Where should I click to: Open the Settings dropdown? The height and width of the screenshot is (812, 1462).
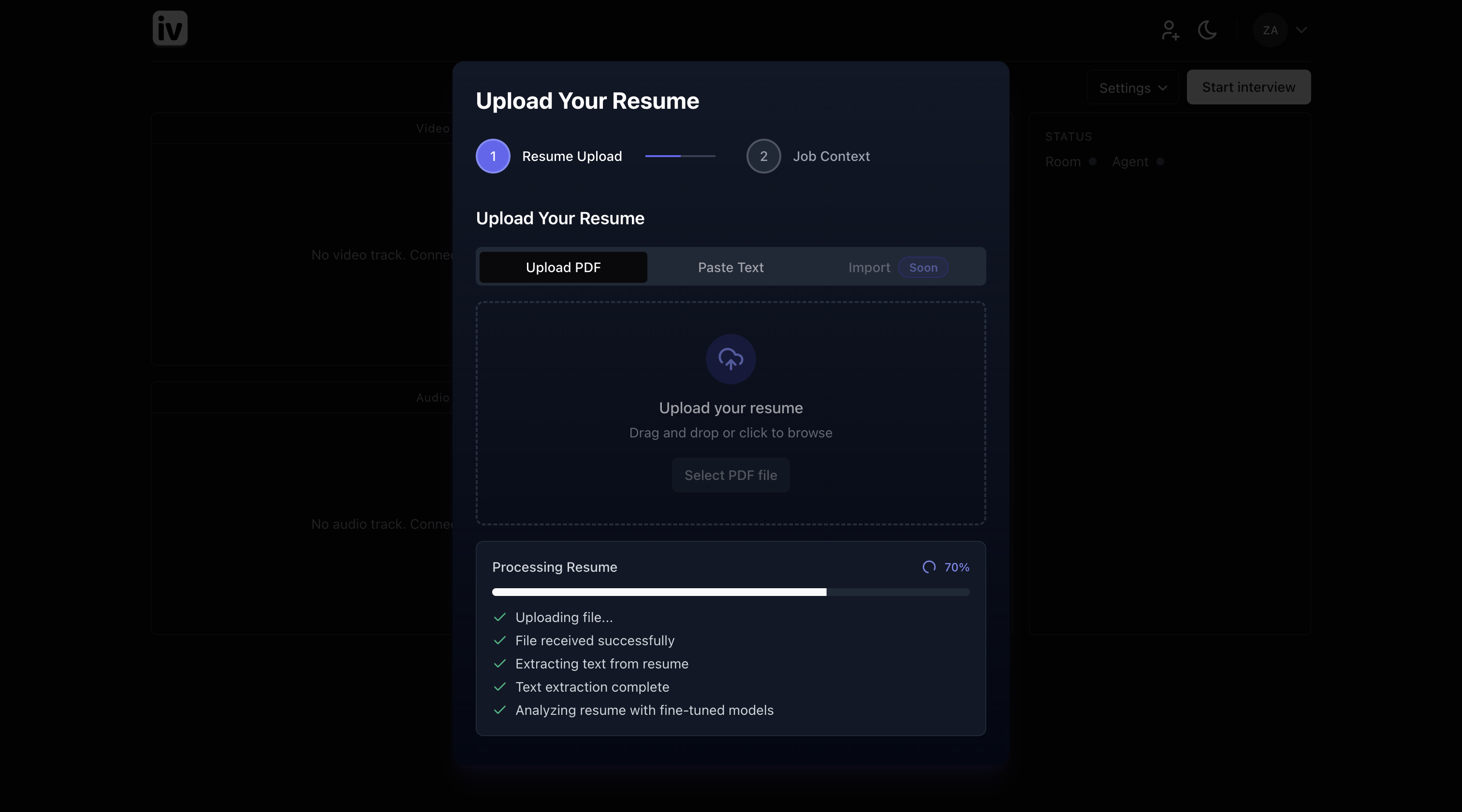click(x=1132, y=88)
